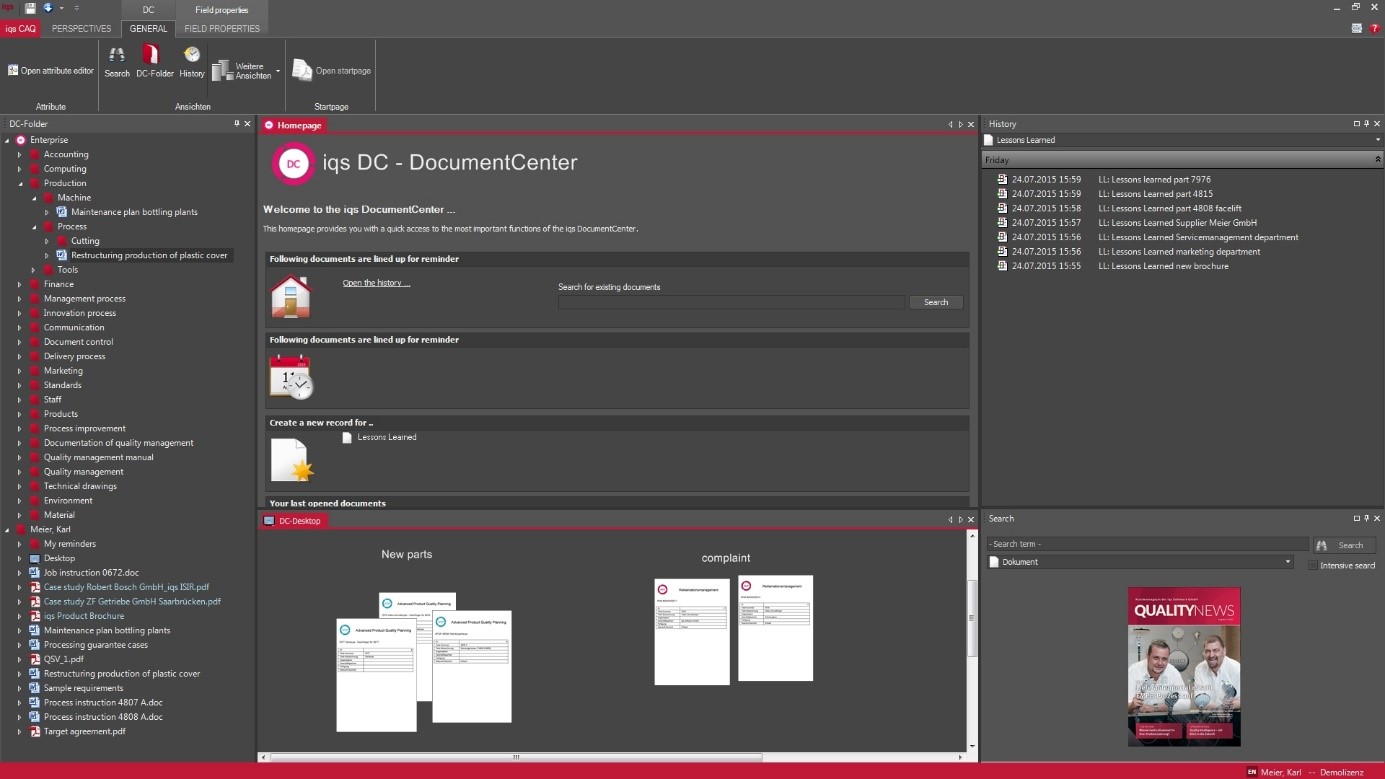The image size is (1385, 779).
Task: Click the Search term input field
Action: tap(1147, 545)
